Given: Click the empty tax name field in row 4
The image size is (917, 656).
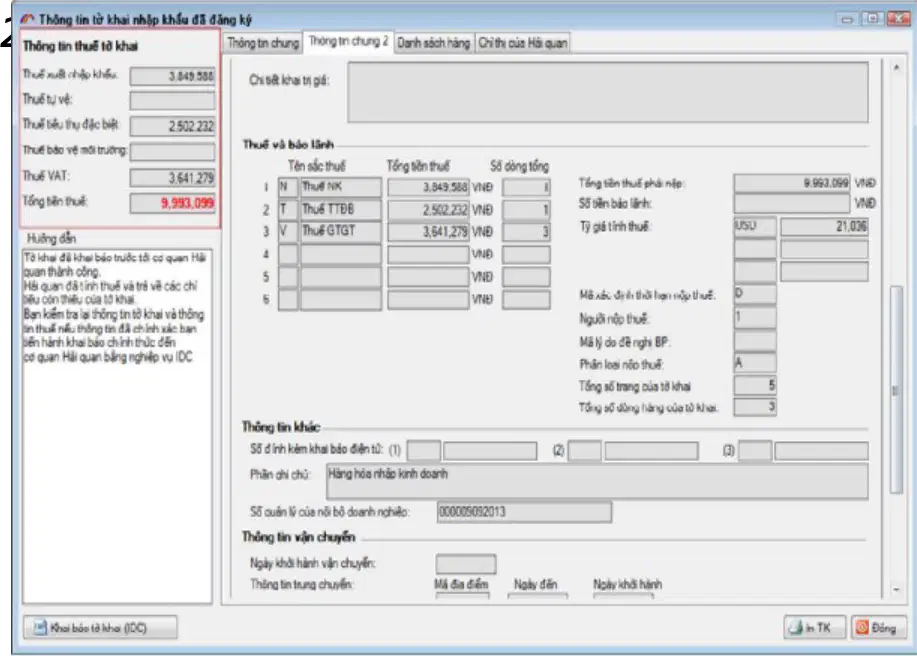Looking at the screenshot, I should tap(341, 254).
